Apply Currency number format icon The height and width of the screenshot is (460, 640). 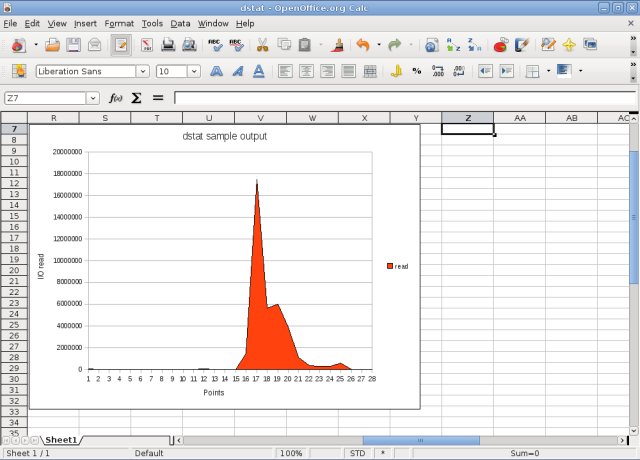(396, 71)
